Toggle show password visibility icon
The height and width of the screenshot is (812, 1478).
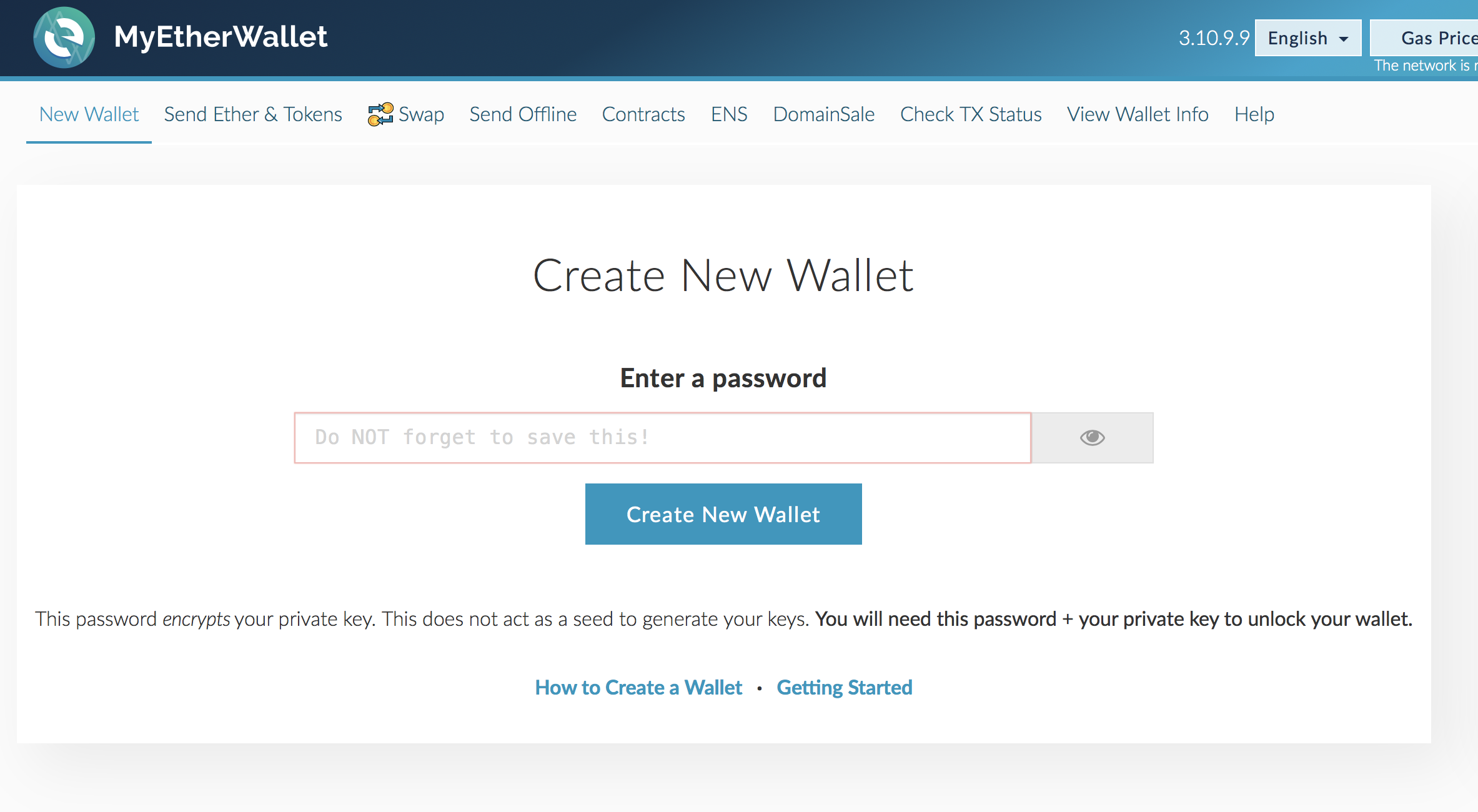click(1092, 437)
